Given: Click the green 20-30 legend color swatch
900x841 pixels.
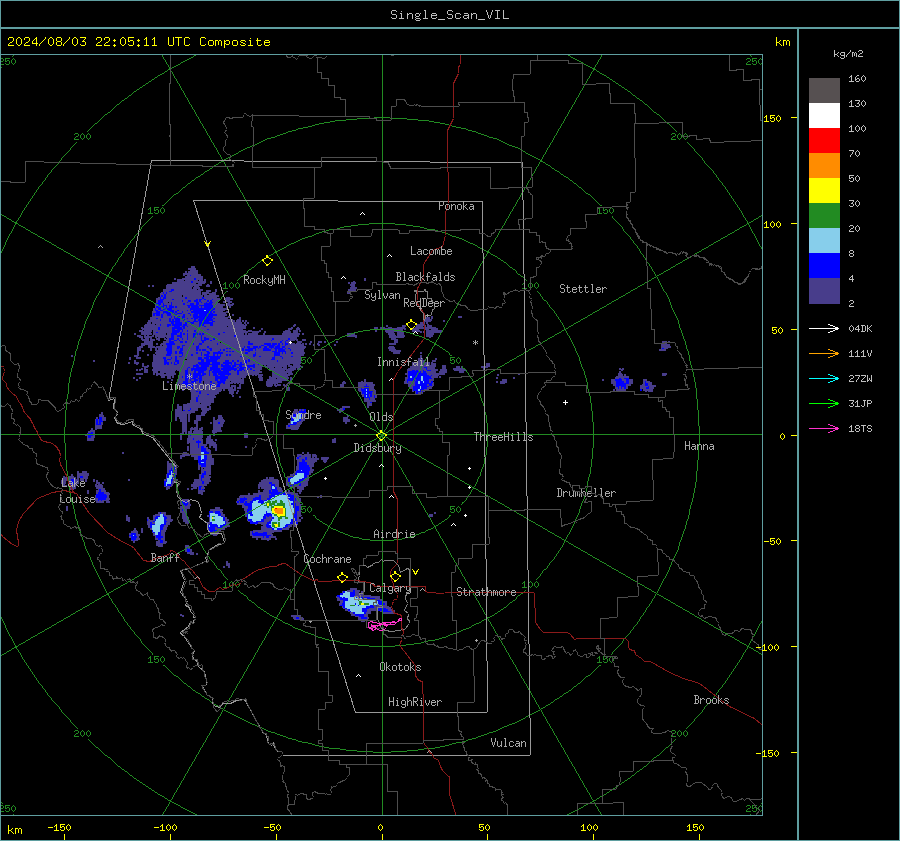Looking at the screenshot, I should [x=824, y=216].
